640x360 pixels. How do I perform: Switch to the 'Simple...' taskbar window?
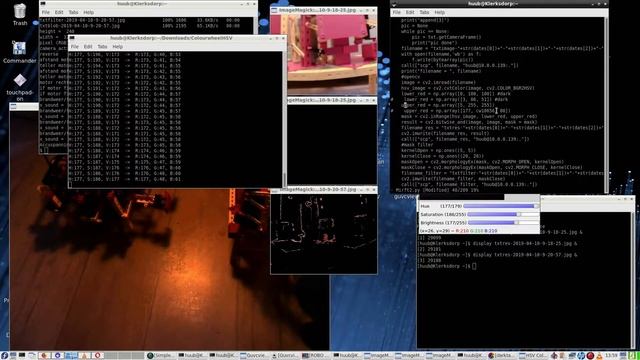tap(161, 356)
